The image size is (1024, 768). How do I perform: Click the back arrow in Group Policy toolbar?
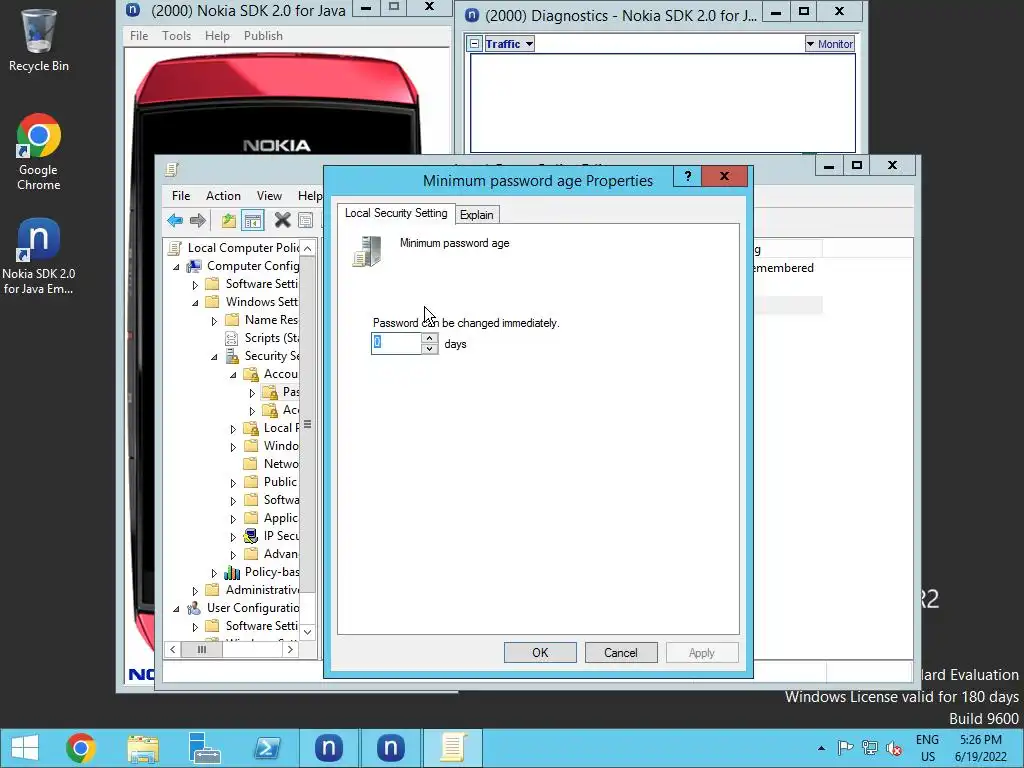tap(175, 220)
